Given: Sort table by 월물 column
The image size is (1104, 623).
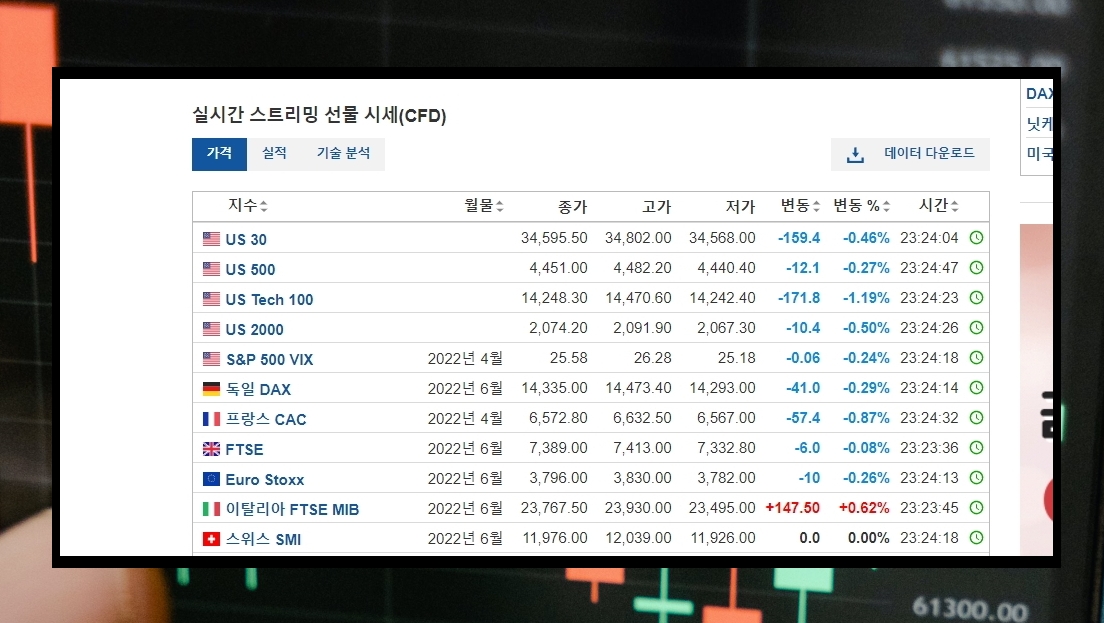Looking at the screenshot, I should [484, 206].
